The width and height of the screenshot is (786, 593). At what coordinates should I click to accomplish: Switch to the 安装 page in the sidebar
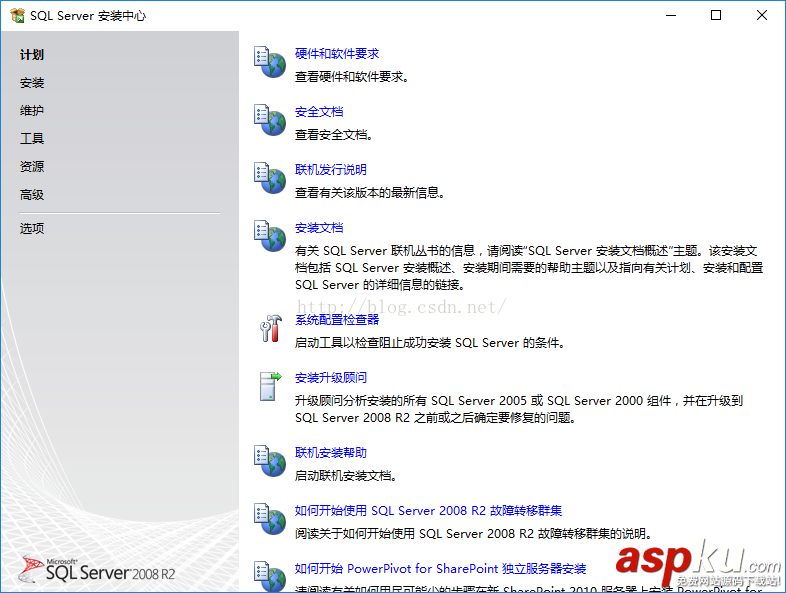pyautogui.click(x=32, y=83)
